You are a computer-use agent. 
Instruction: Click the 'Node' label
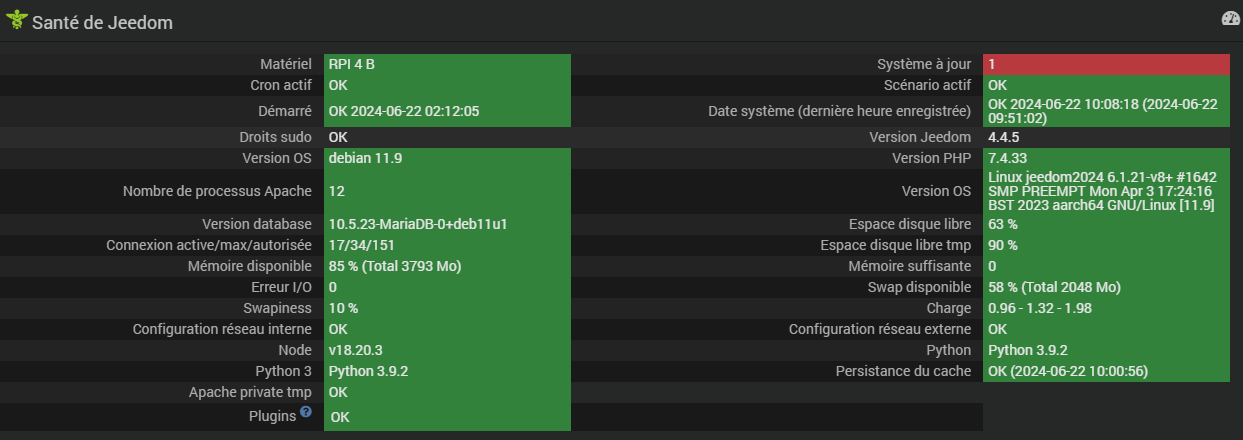(295, 350)
